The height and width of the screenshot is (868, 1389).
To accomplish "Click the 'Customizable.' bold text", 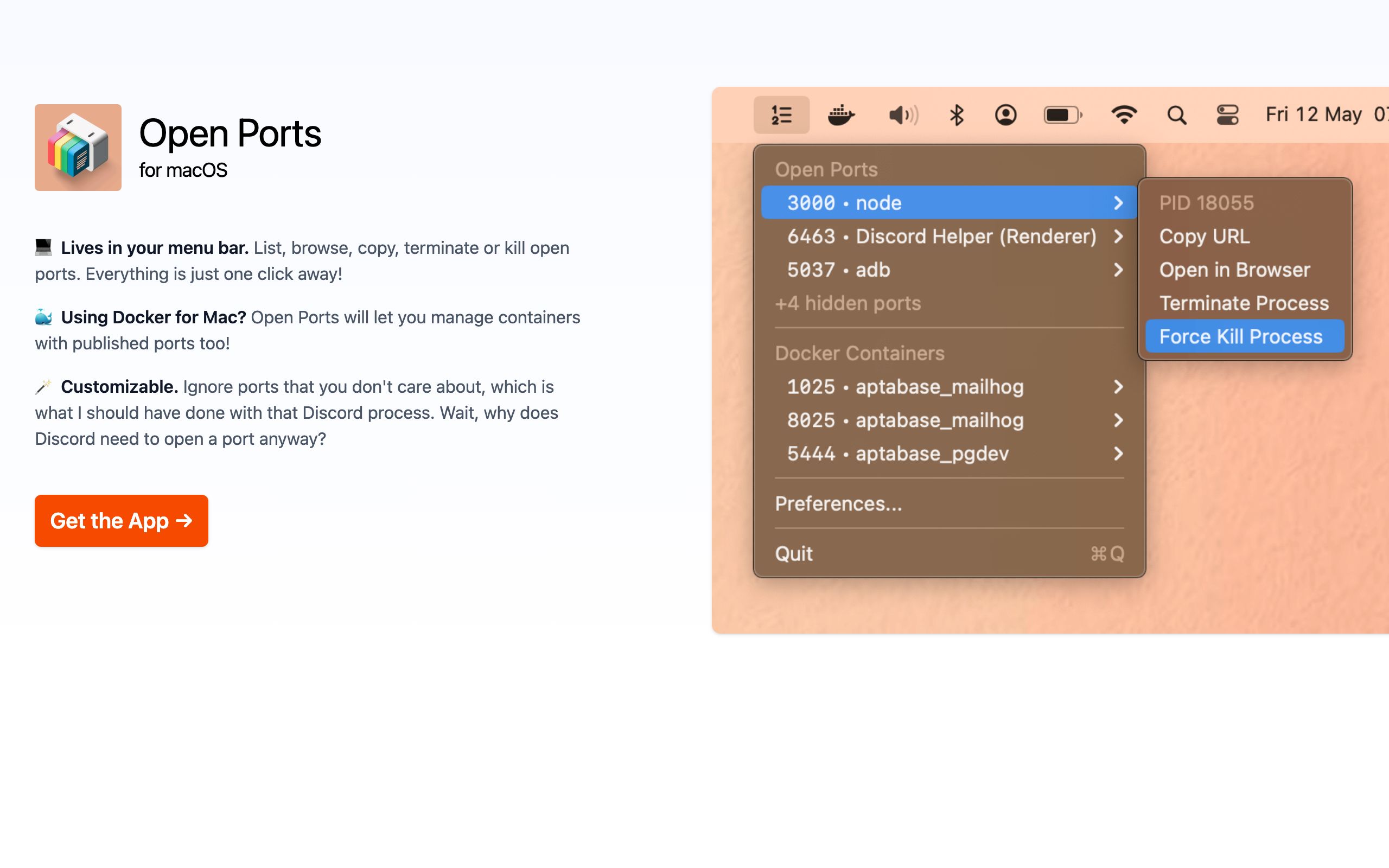I will click(119, 387).
